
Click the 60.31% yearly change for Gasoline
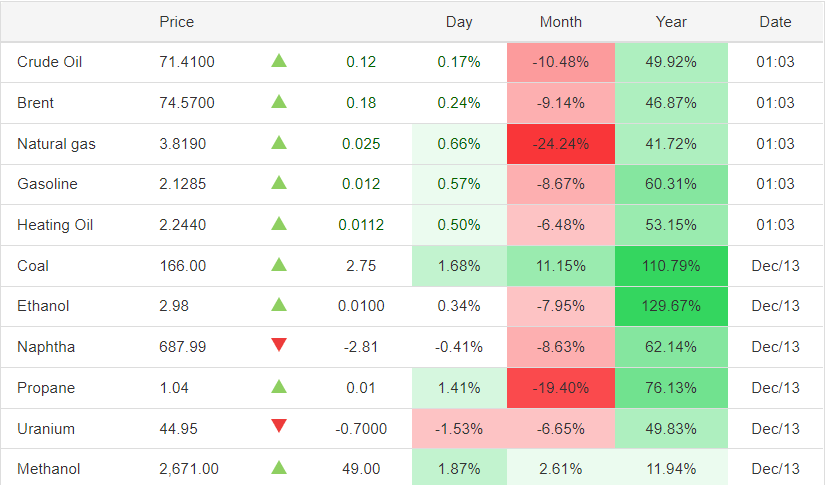coord(671,184)
